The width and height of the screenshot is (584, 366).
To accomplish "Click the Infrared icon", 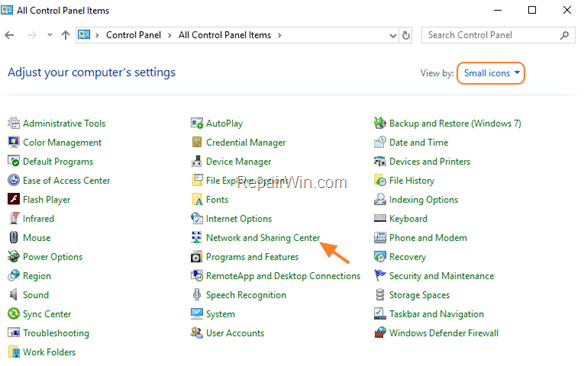I will tap(14, 218).
